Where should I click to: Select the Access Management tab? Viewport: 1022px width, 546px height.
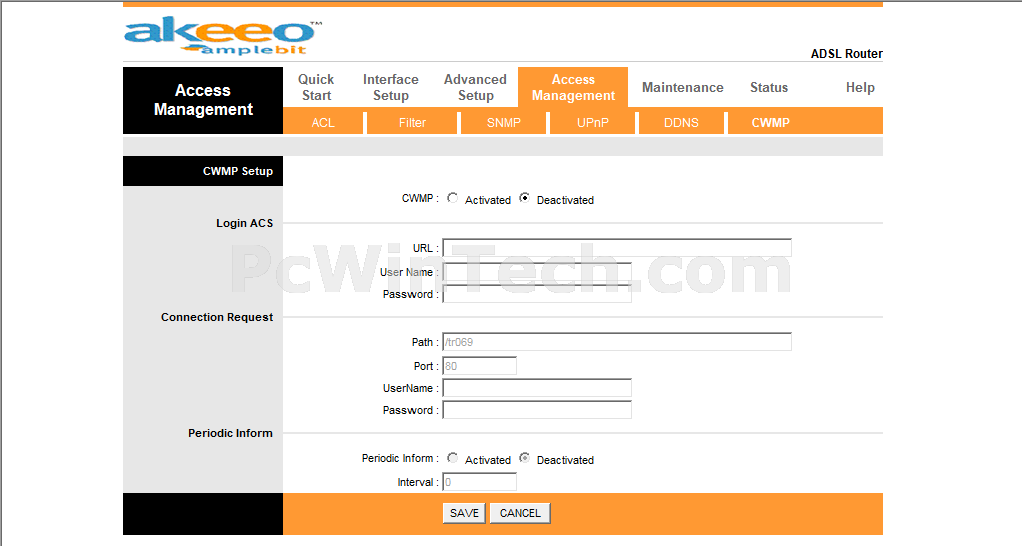click(x=573, y=87)
